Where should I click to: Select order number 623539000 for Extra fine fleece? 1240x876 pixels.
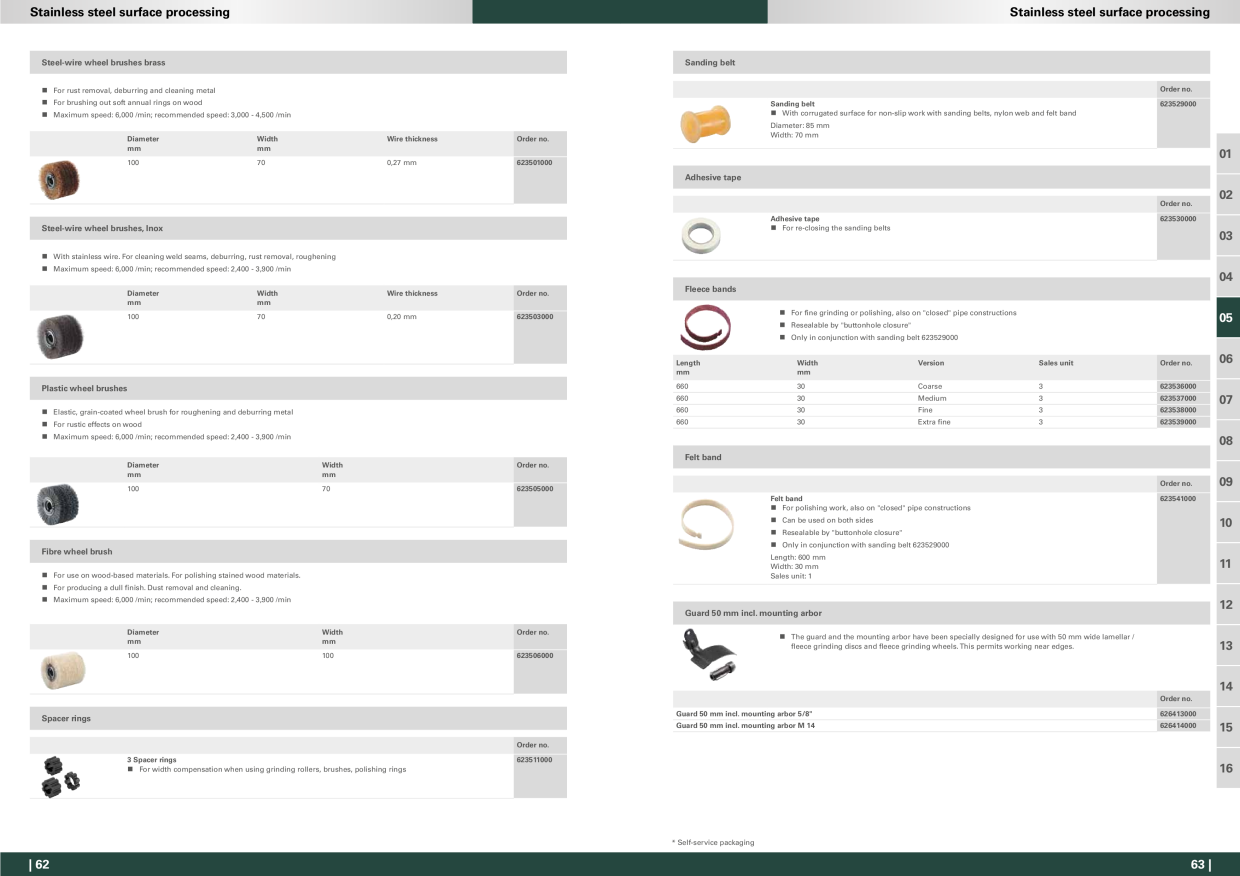[1178, 422]
